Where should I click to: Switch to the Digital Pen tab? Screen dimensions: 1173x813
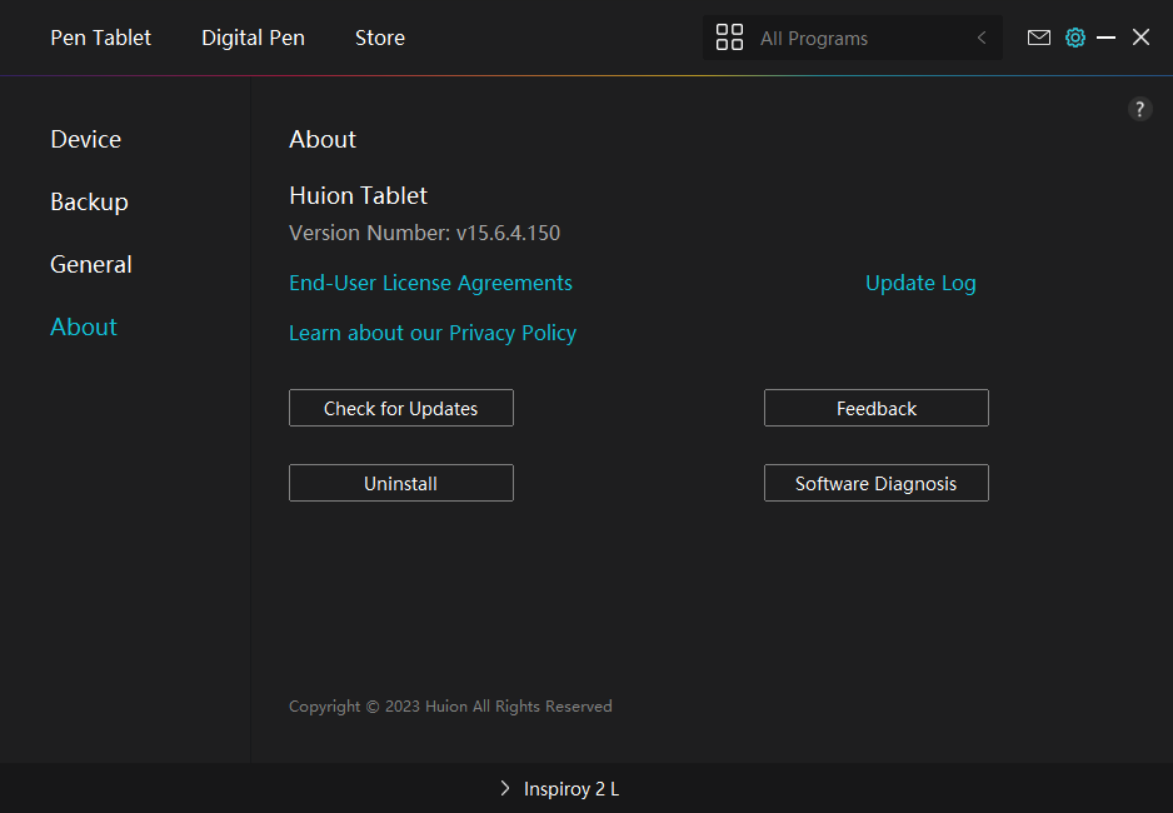(x=253, y=38)
